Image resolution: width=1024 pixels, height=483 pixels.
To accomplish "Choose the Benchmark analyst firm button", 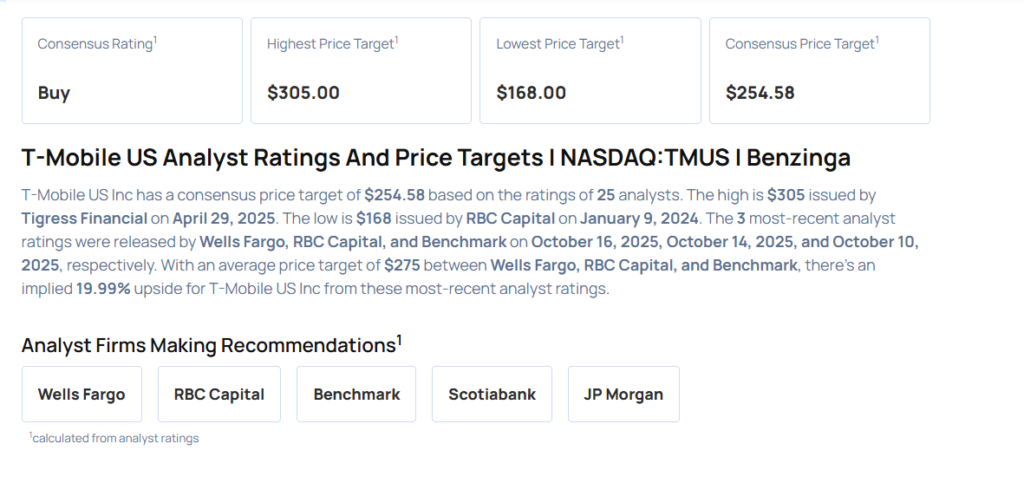I will (356, 394).
